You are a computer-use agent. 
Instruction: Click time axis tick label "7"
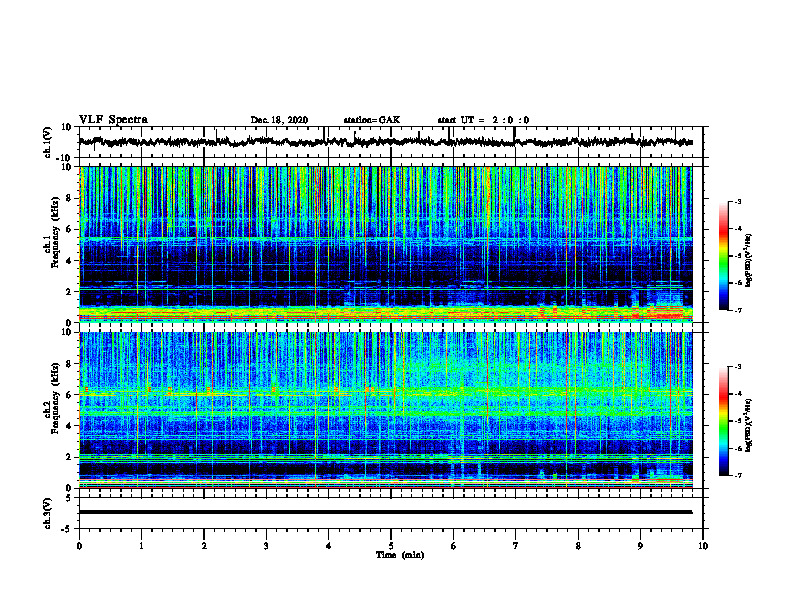tap(516, 546)
